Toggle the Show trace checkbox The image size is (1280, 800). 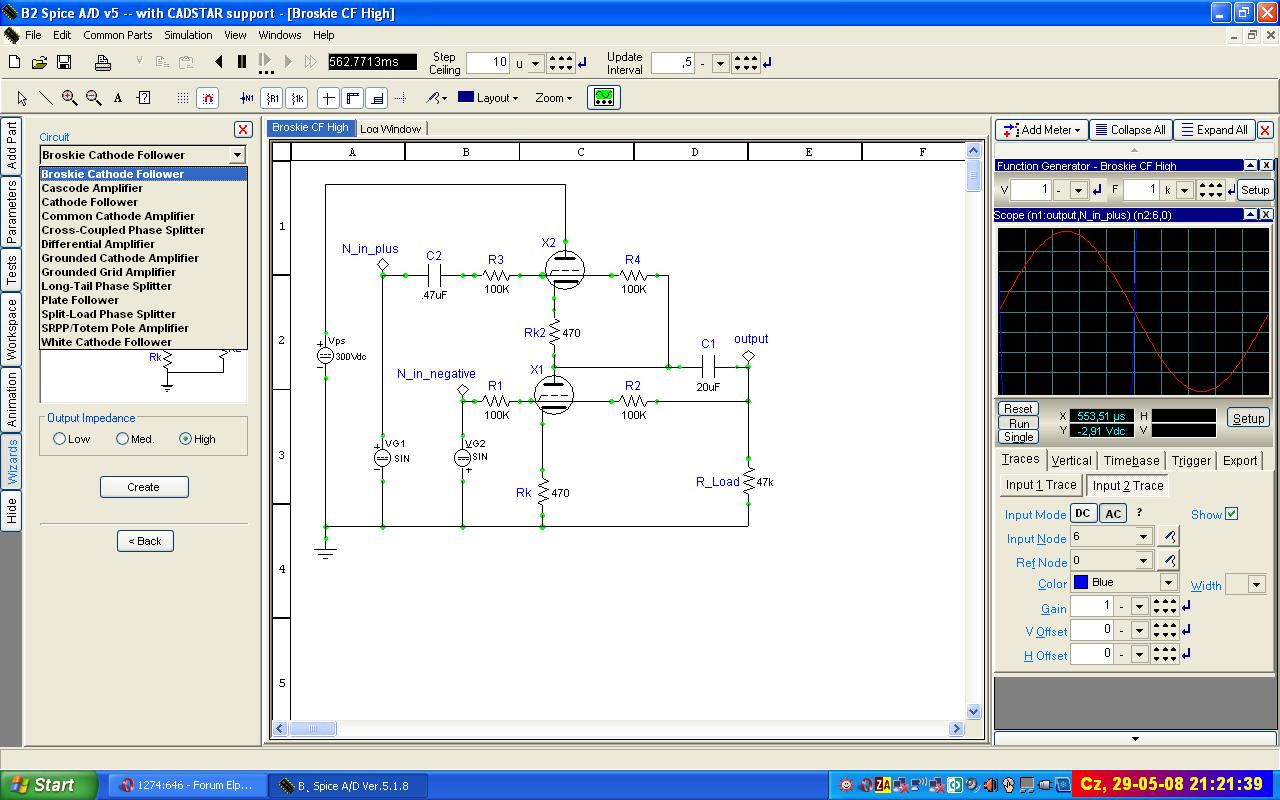pyautogui.click(x=1231, y=514)
